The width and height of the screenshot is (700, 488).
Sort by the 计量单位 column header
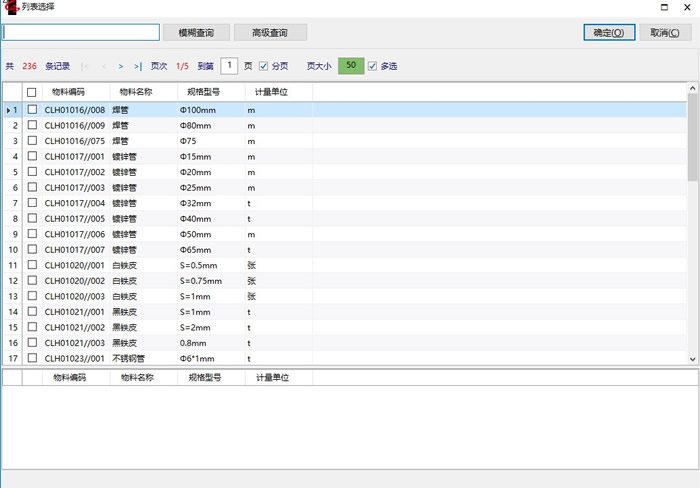[x=271, y=93]
